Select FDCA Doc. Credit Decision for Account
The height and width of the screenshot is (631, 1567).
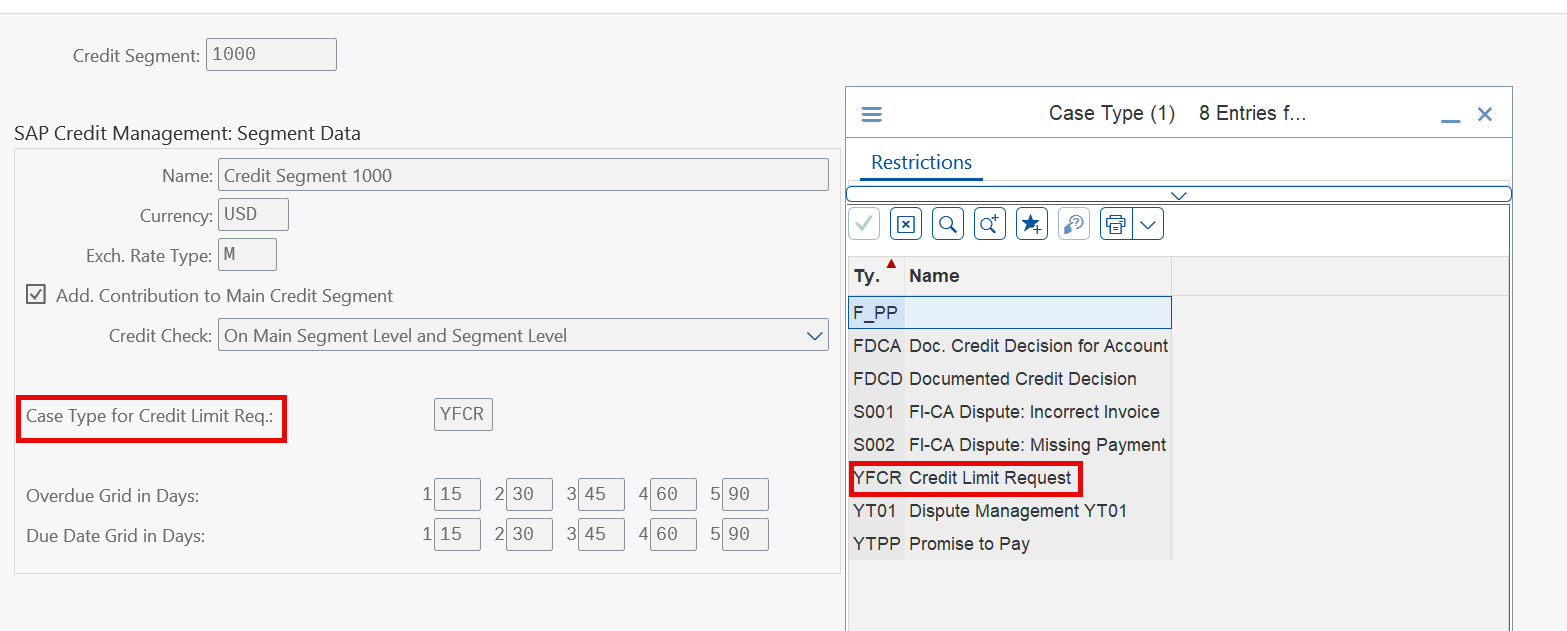click(1010, 346)
